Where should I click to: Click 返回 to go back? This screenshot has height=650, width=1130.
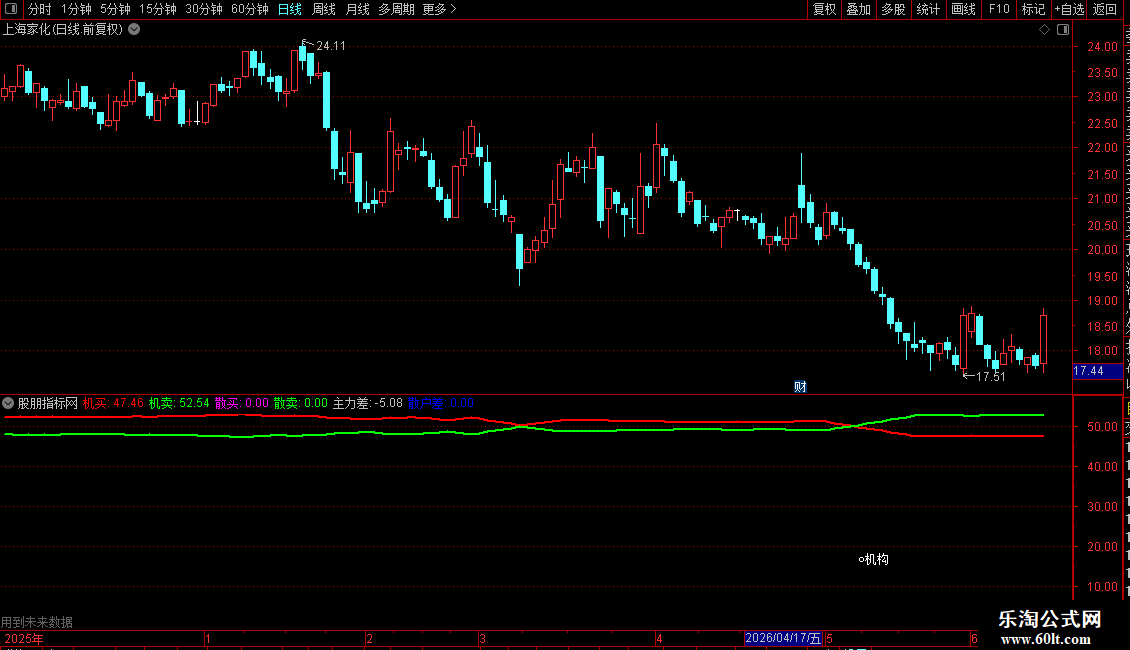(x=1104, y=9)
